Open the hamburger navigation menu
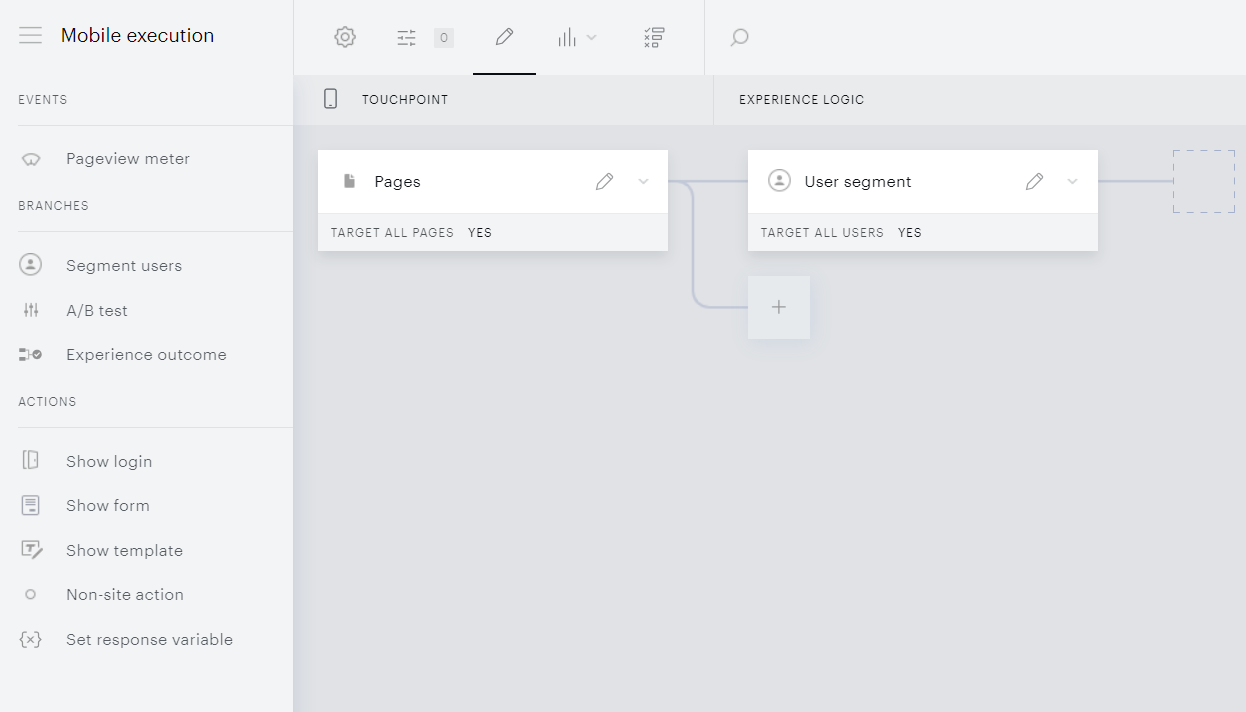The height and width of the screenshot is (712, 1246). point(30,36)
